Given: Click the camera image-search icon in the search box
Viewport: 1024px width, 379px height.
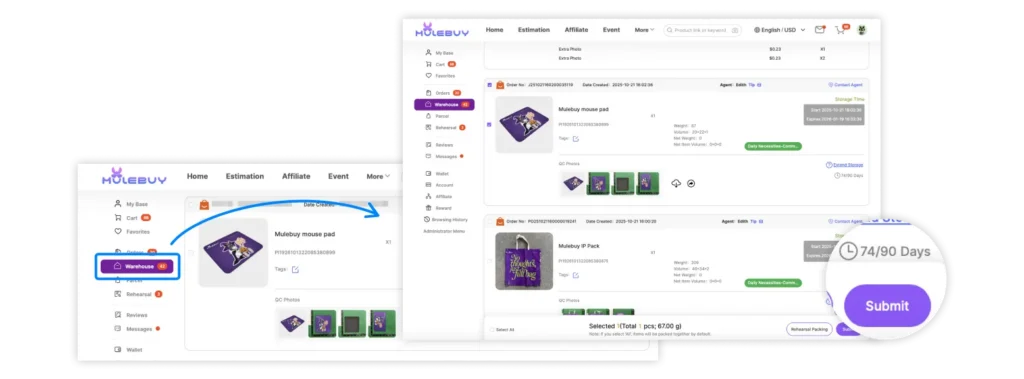Looking at the screenshot, I should 735,30.
